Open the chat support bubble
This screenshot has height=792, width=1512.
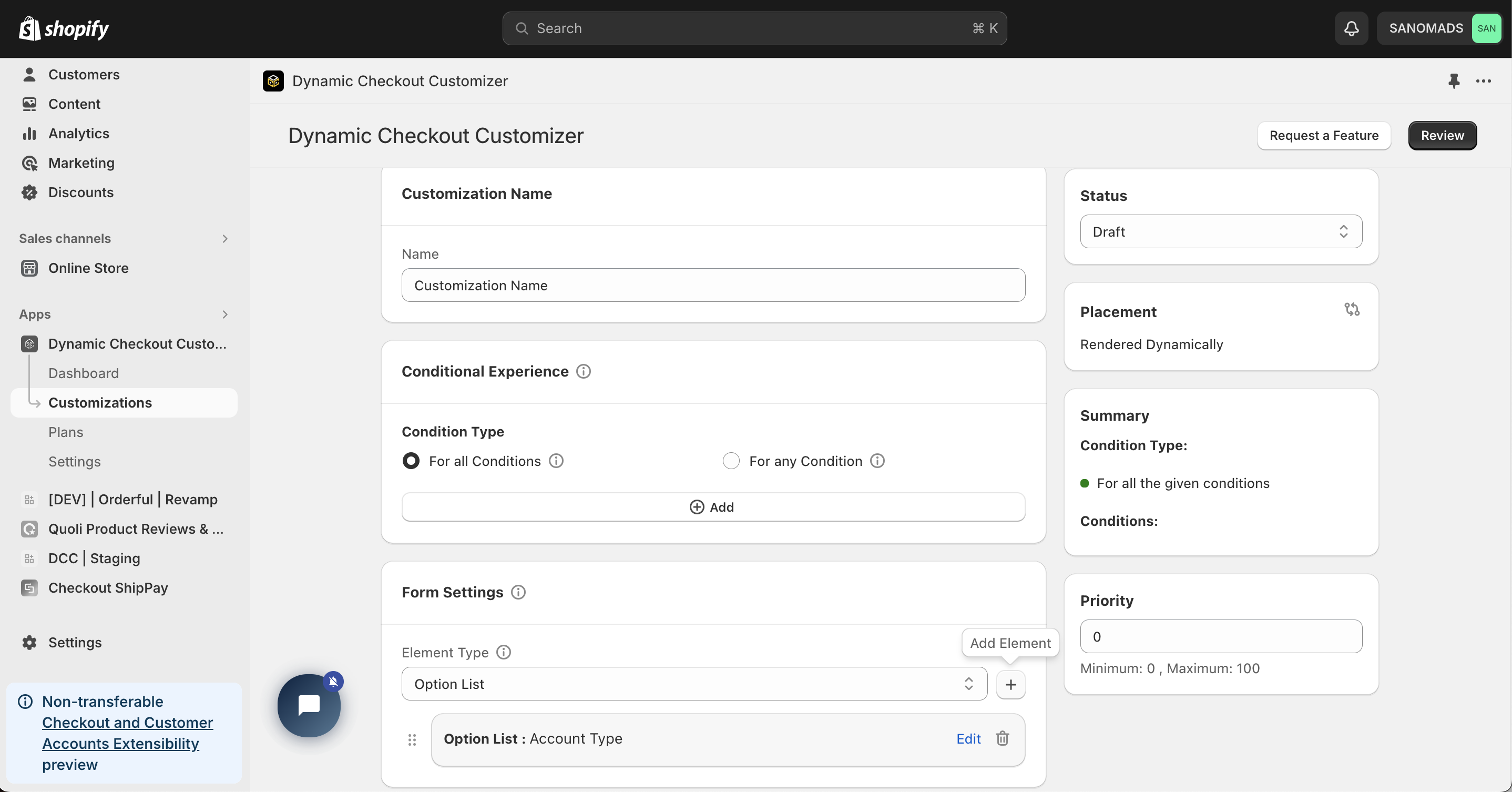tap(309, 705)
